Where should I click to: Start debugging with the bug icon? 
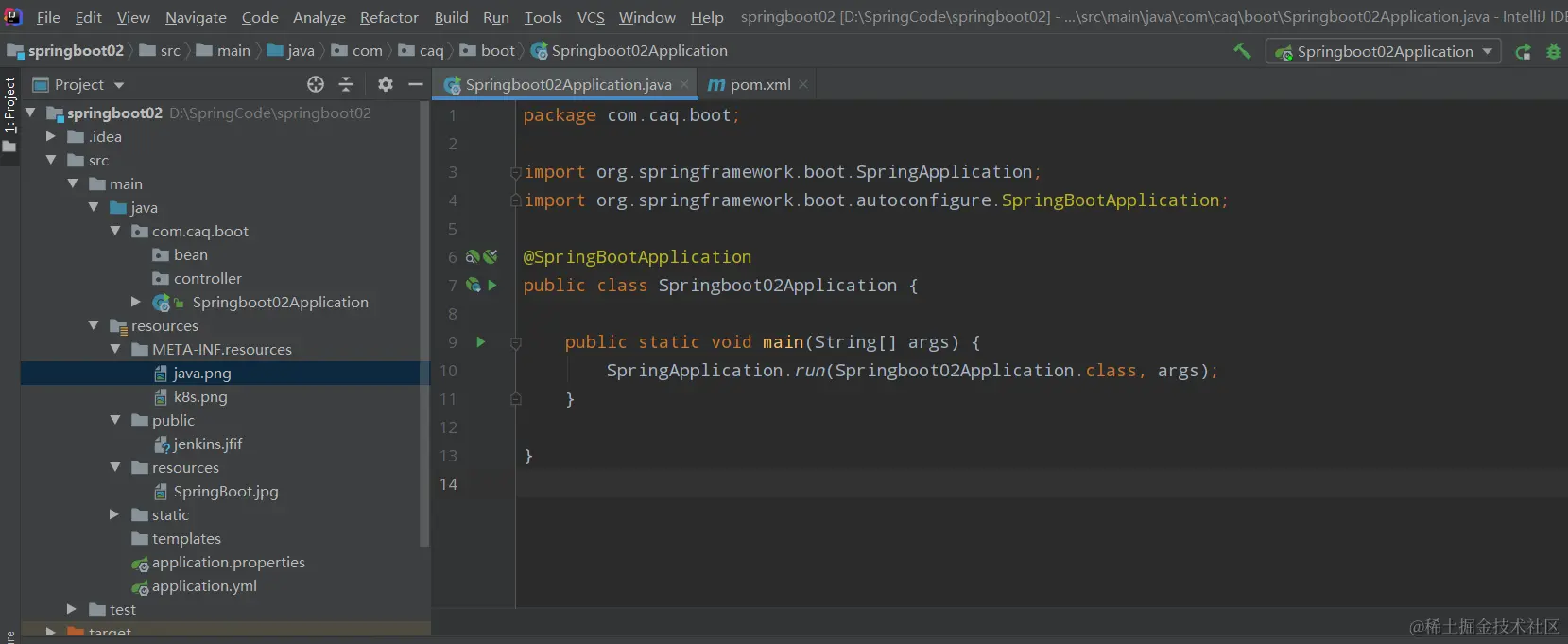tap(1553, 52)
